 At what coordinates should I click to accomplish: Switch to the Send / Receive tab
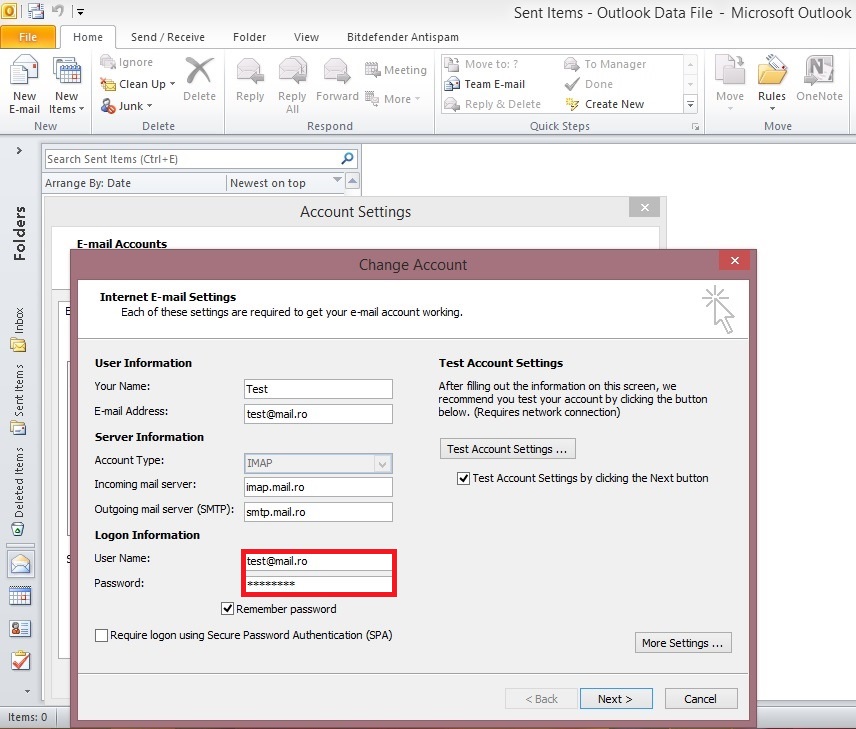[168, 37]
